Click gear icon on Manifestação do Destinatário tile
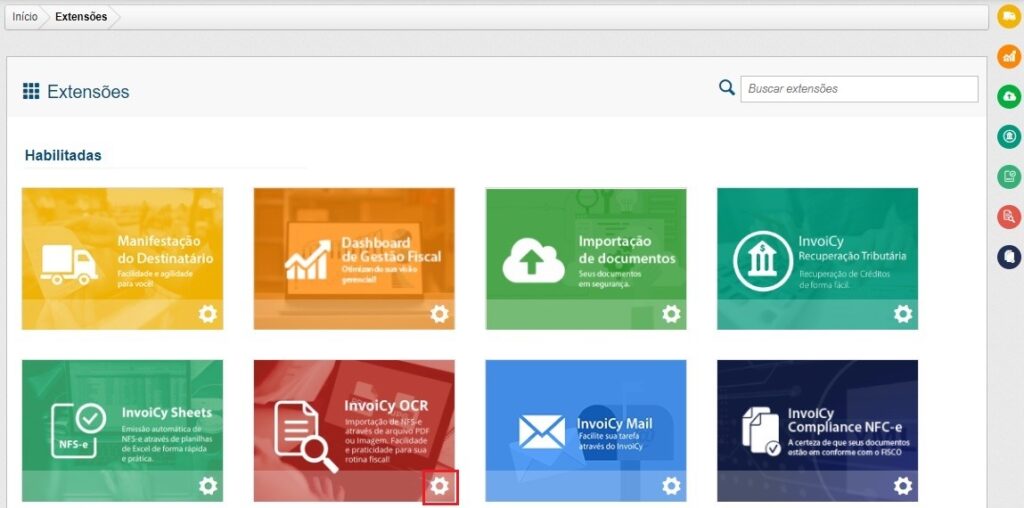Screen dimensions: 1024x508 click(x=207, y=314)
